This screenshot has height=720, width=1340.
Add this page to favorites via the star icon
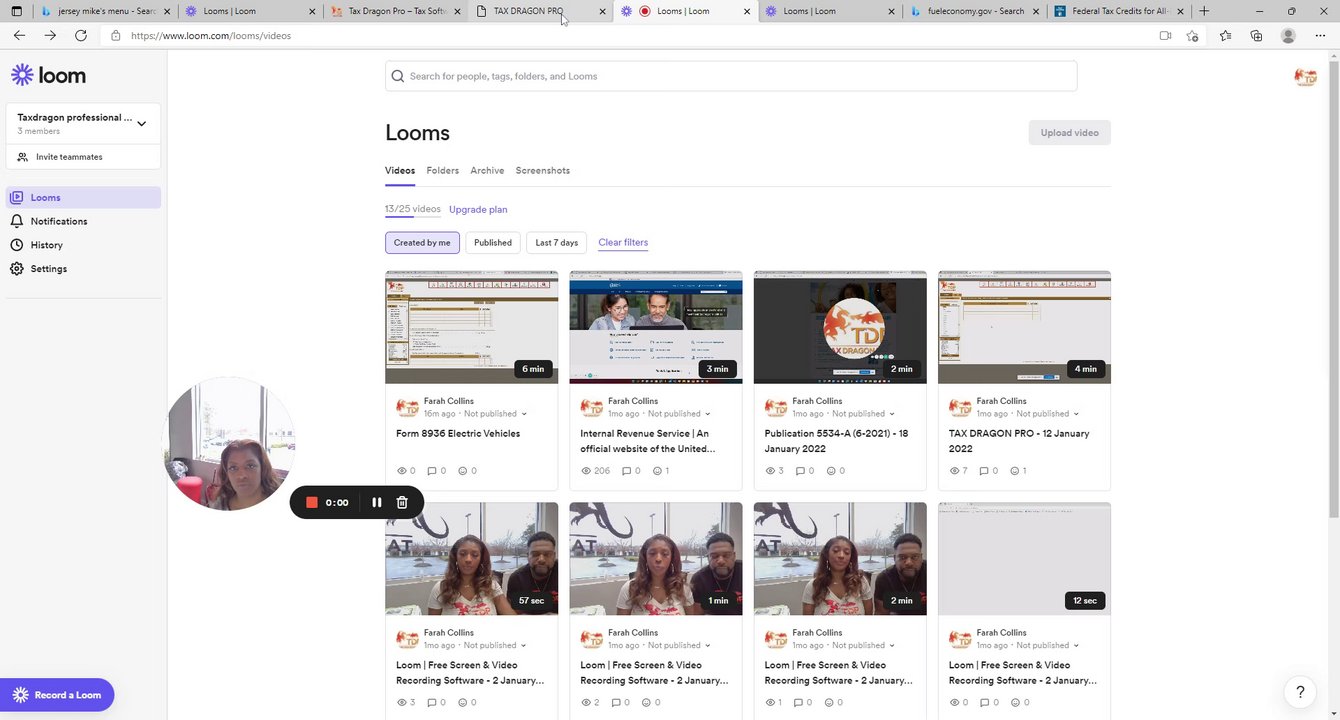1192,35
